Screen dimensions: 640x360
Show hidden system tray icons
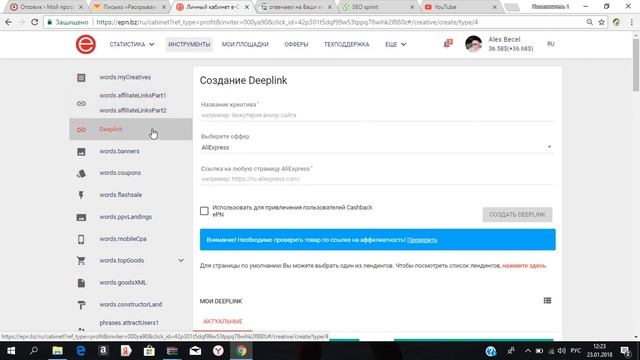[528, 351]
